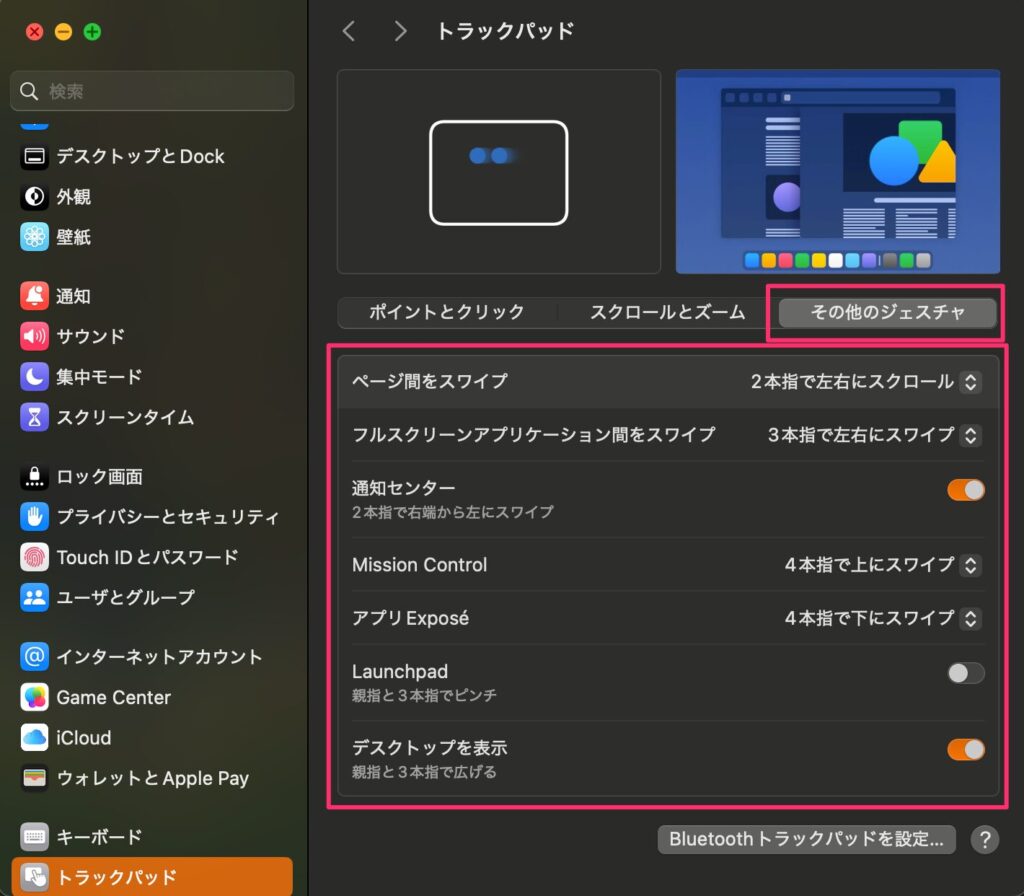Click the Bluetoothトラックパッドを設定 button

[x=806, y=839]
